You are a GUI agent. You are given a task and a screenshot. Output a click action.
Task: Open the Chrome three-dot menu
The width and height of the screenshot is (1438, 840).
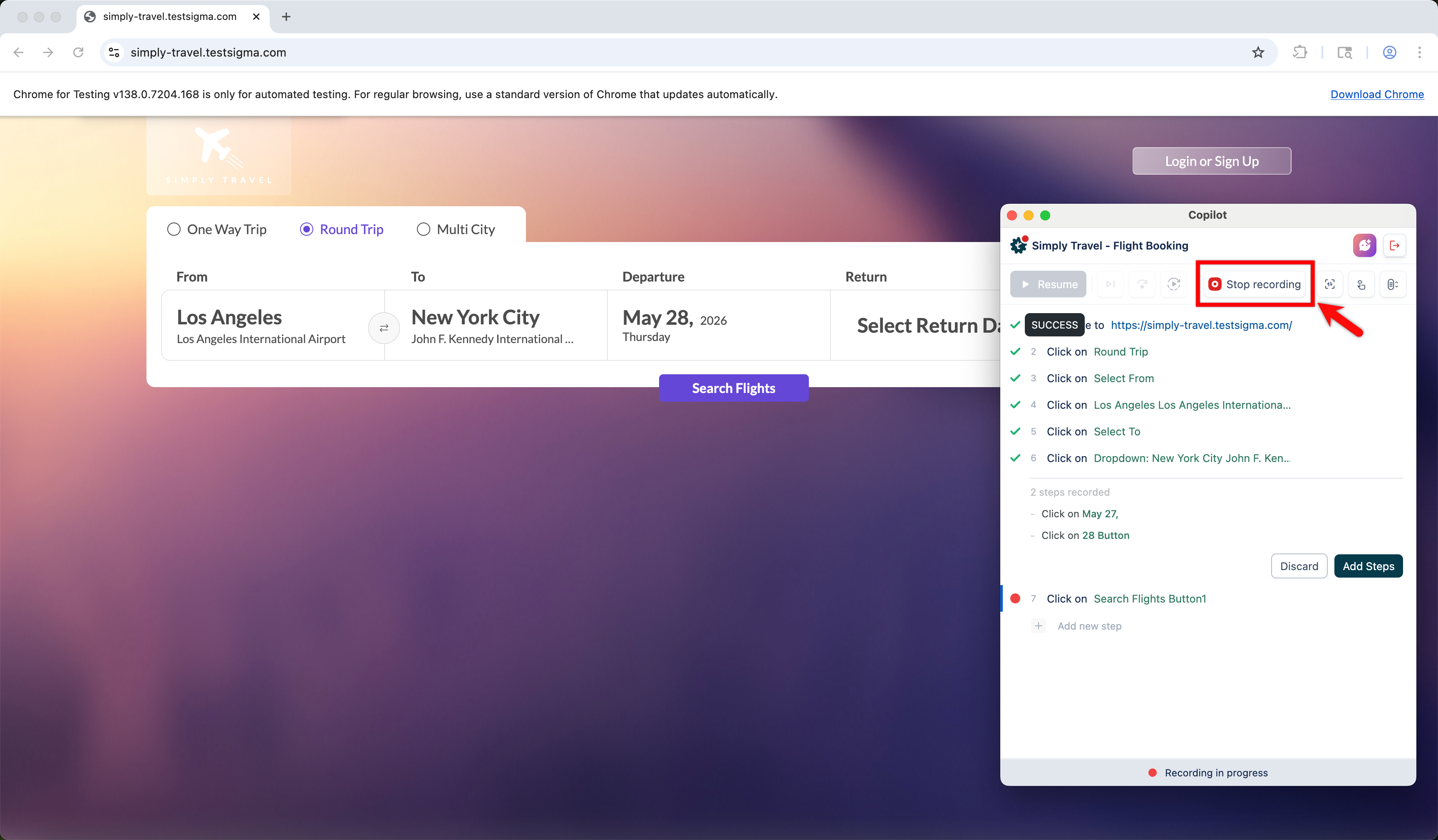point(1420,52)
